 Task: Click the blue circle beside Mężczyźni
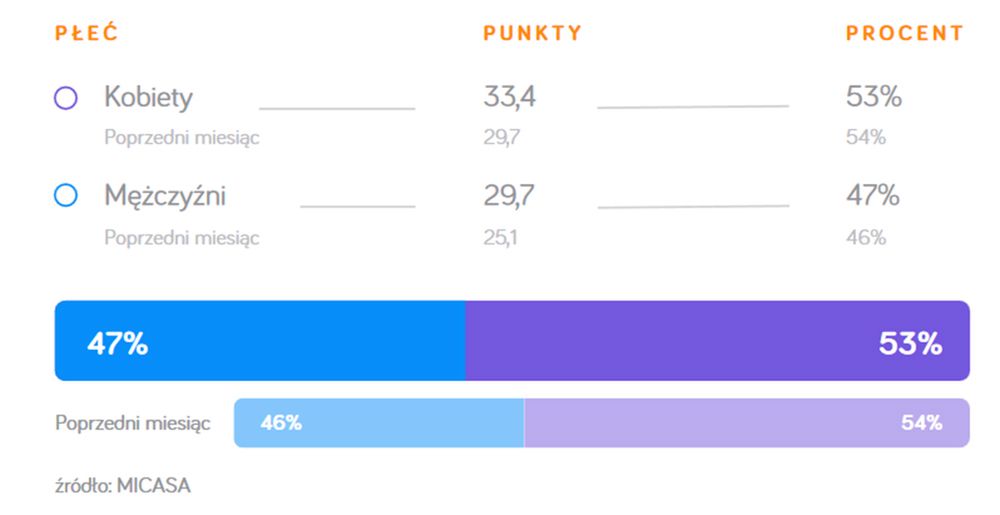(65, 197)
